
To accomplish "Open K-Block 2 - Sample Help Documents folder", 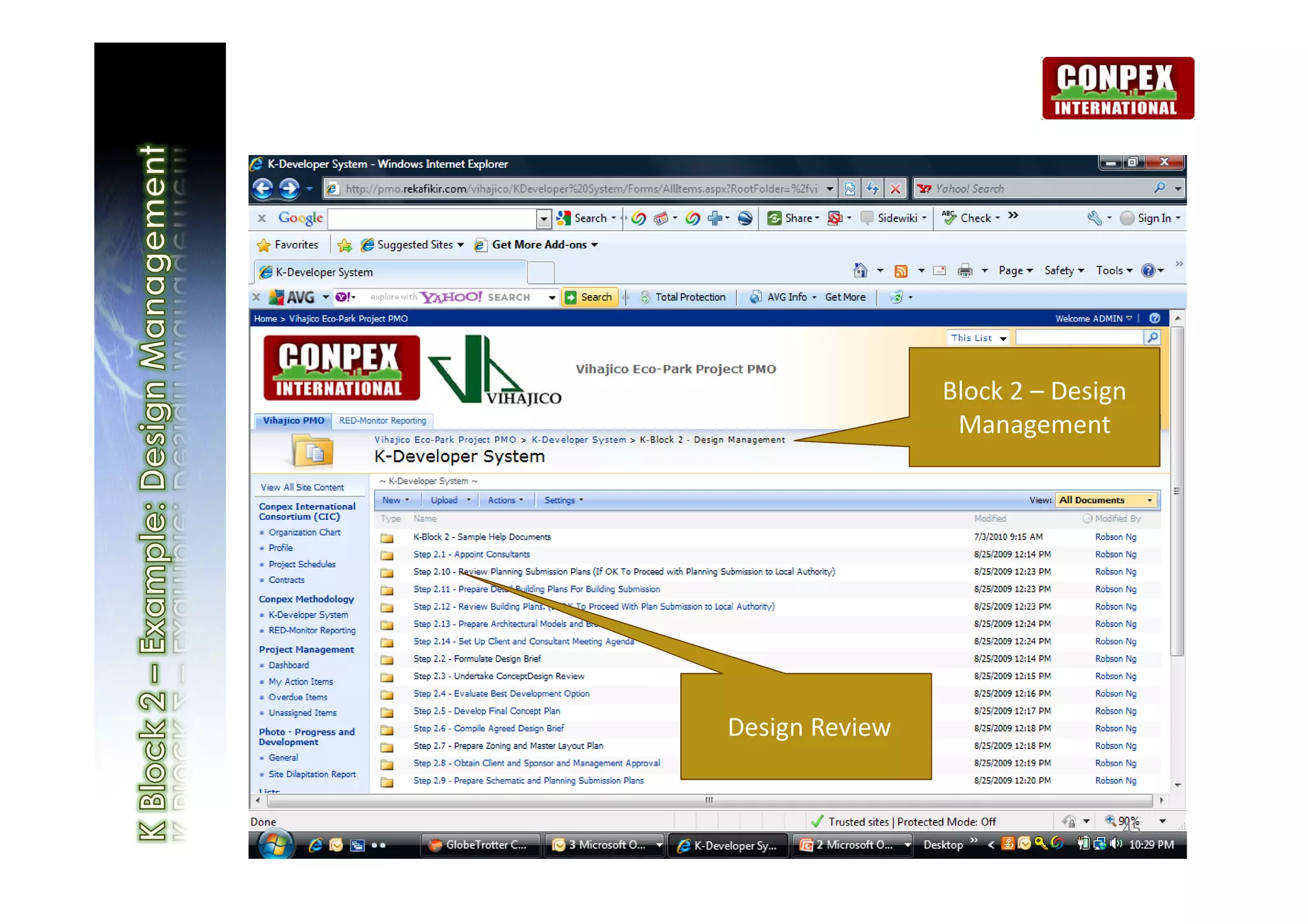I will [x=482, y=537].
